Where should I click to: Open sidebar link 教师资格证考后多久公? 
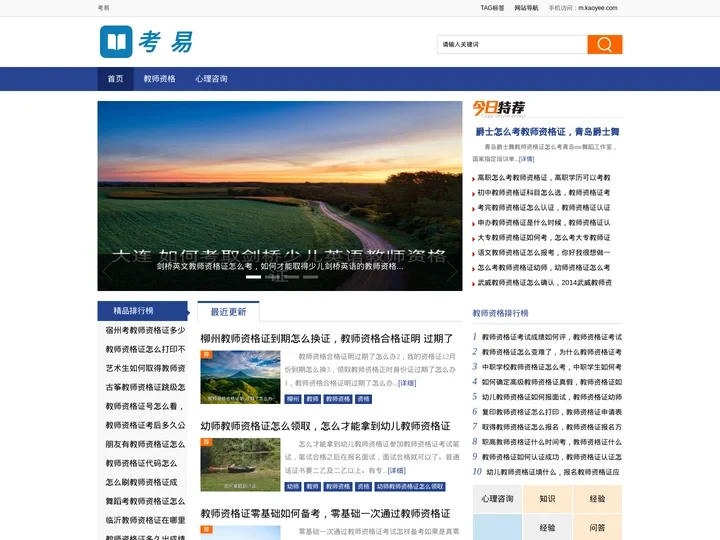(146, 425)
